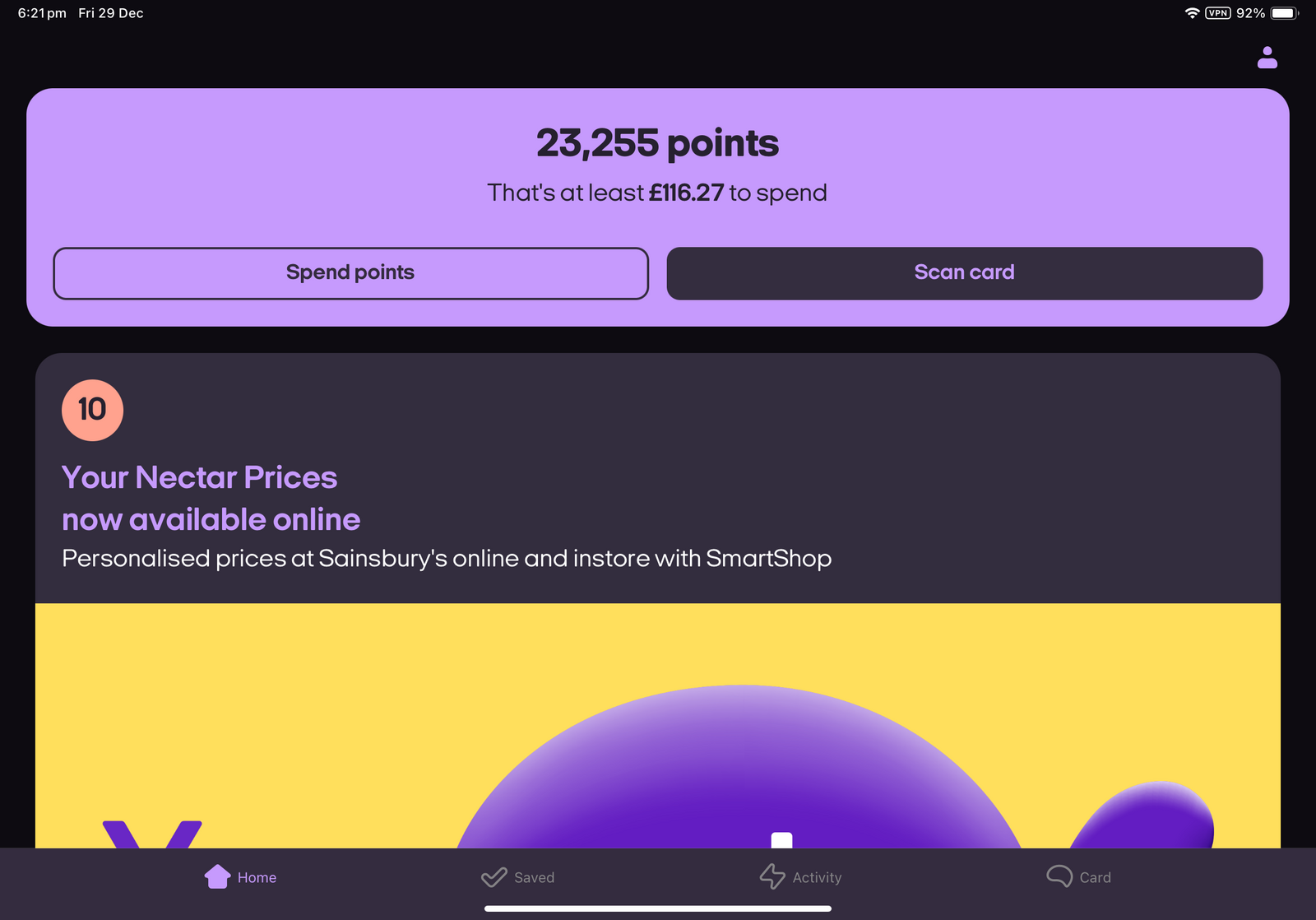Open the profile account icon
This screenshot has height=920, width=1316.
tap(1267, 58)
